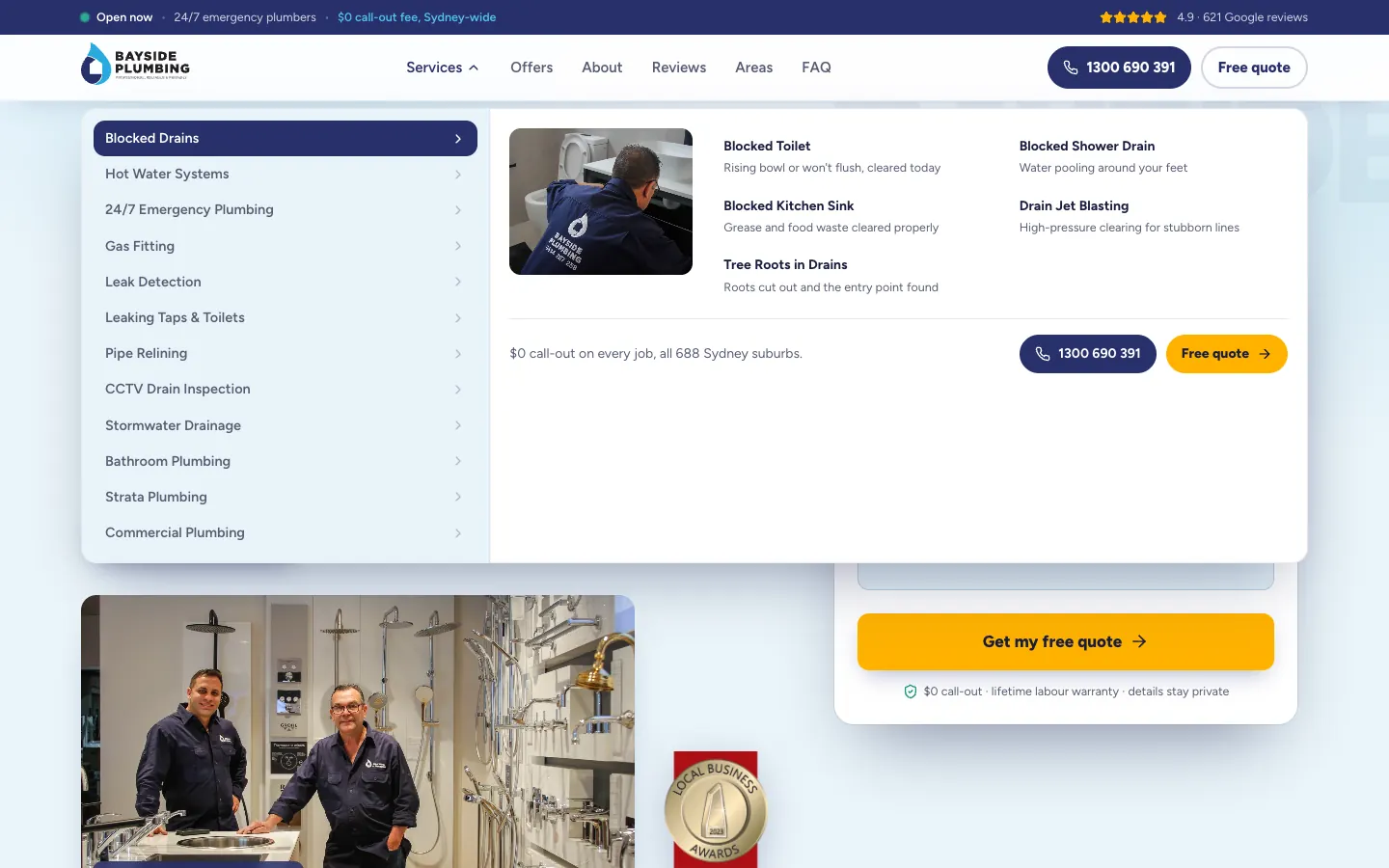Image resolution: width=1389 pixels, height=868 pixels.
Task: Click the $0 call-out fee, Sydney-wide link
Action: pyautogui.click(x=417, y=17)
